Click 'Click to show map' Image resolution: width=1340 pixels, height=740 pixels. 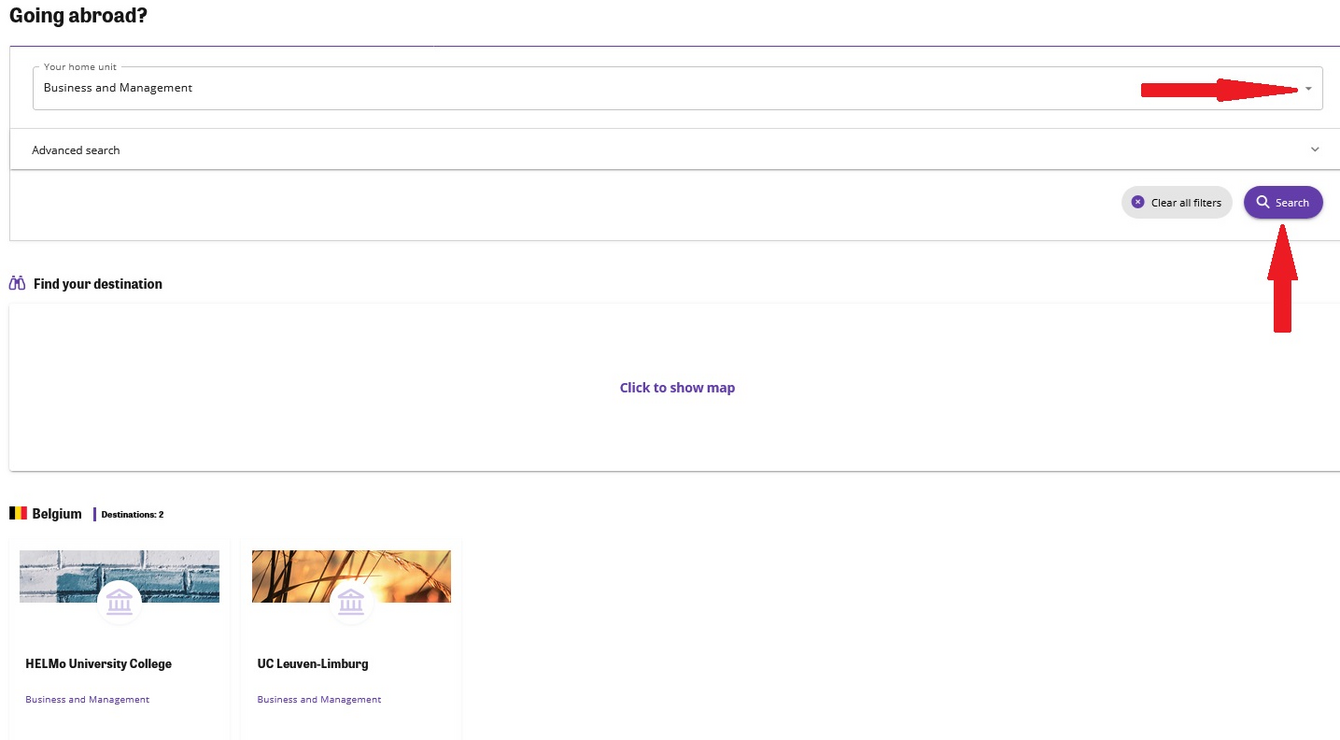pyautogui.click(x=677, y=388)
